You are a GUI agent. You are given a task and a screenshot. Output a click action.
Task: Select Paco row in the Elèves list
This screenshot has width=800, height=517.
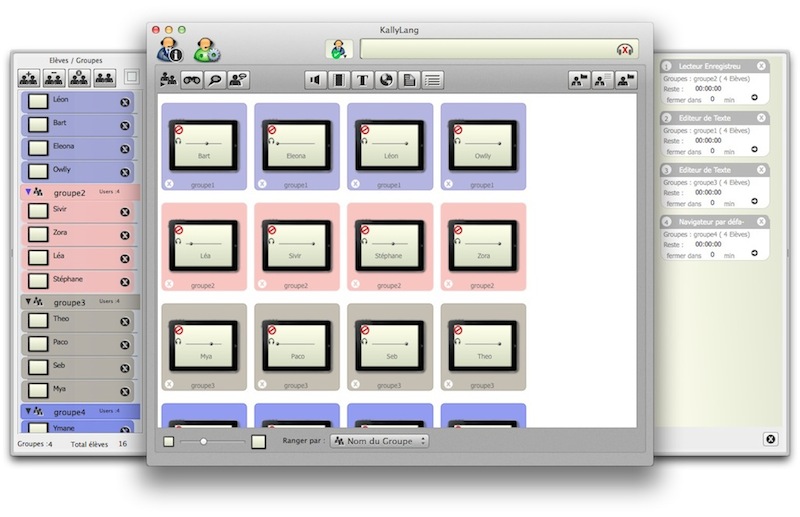point(78,344)
